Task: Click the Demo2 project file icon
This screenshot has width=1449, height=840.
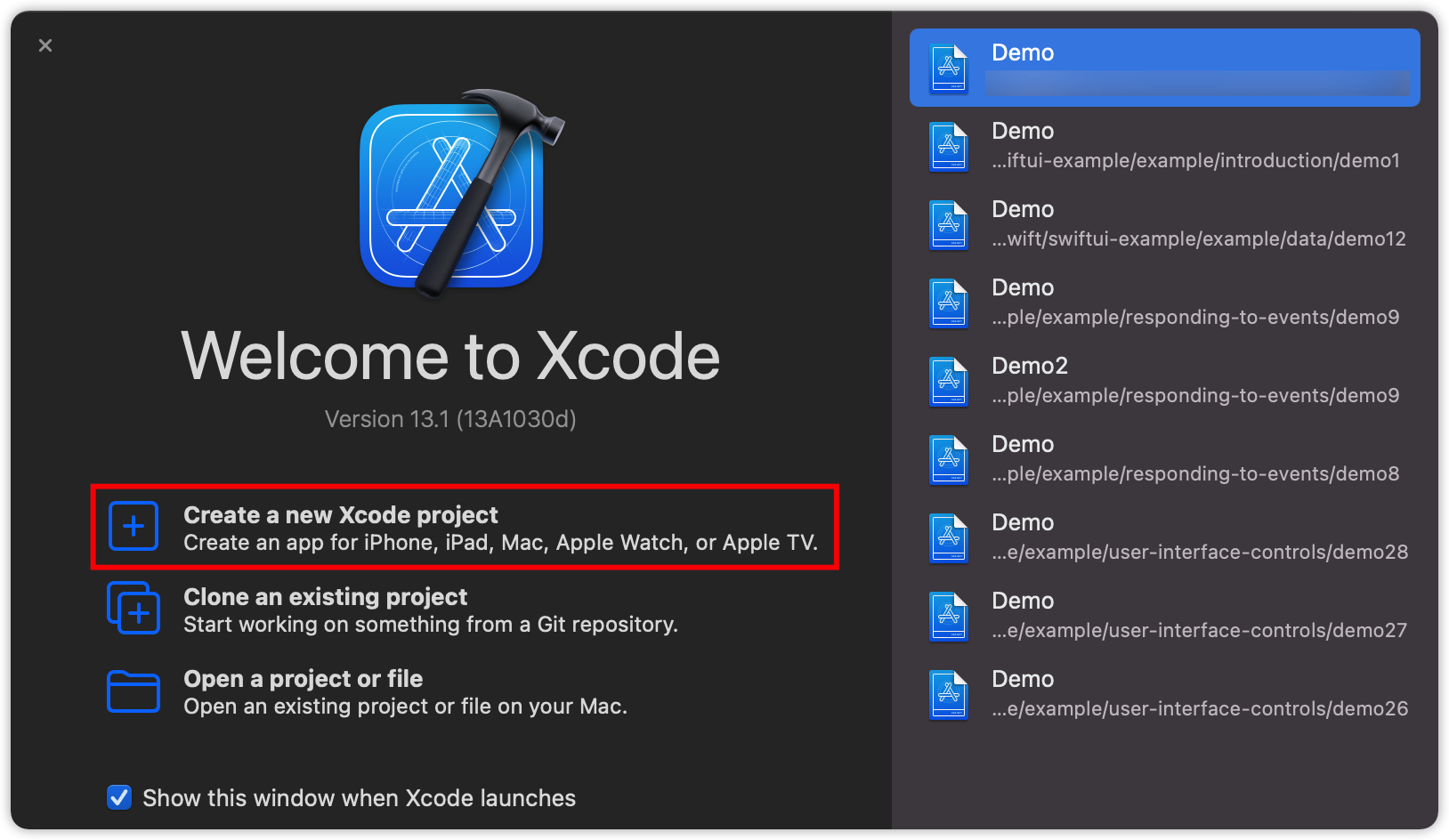Action: pos(949,381)
